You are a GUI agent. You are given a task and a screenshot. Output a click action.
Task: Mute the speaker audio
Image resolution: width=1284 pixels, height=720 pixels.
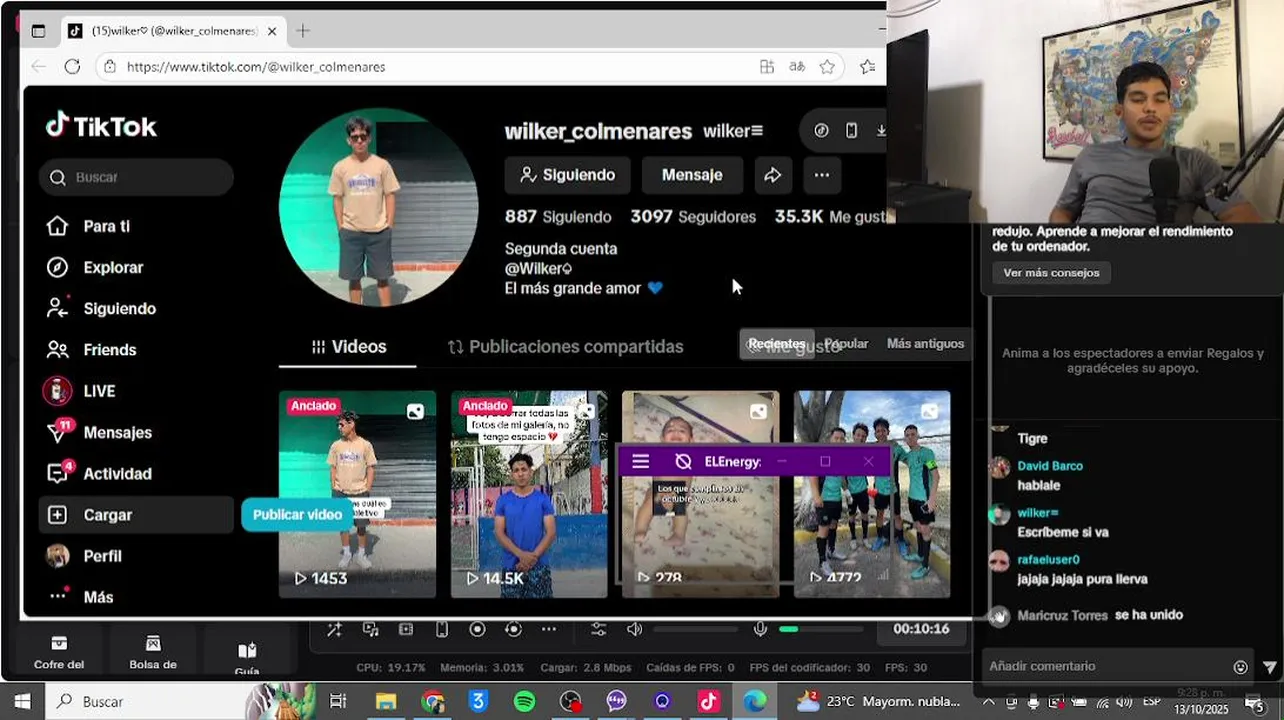pyautogui.click(x=634, y=629)
